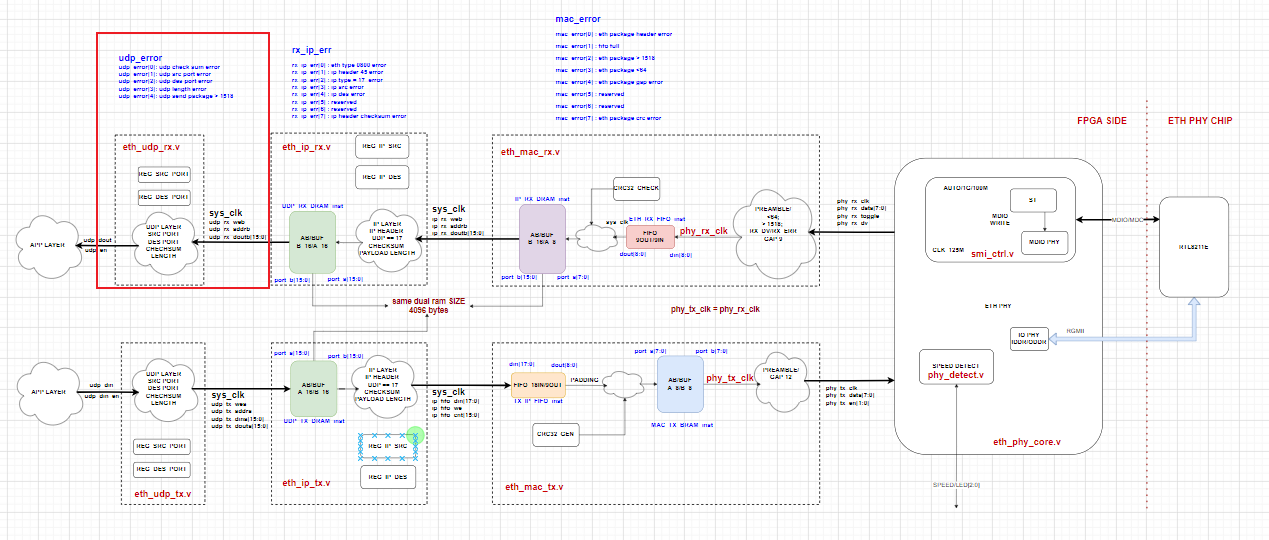
Task: Select the udp_error heading
Action: [x=140, y=58]
